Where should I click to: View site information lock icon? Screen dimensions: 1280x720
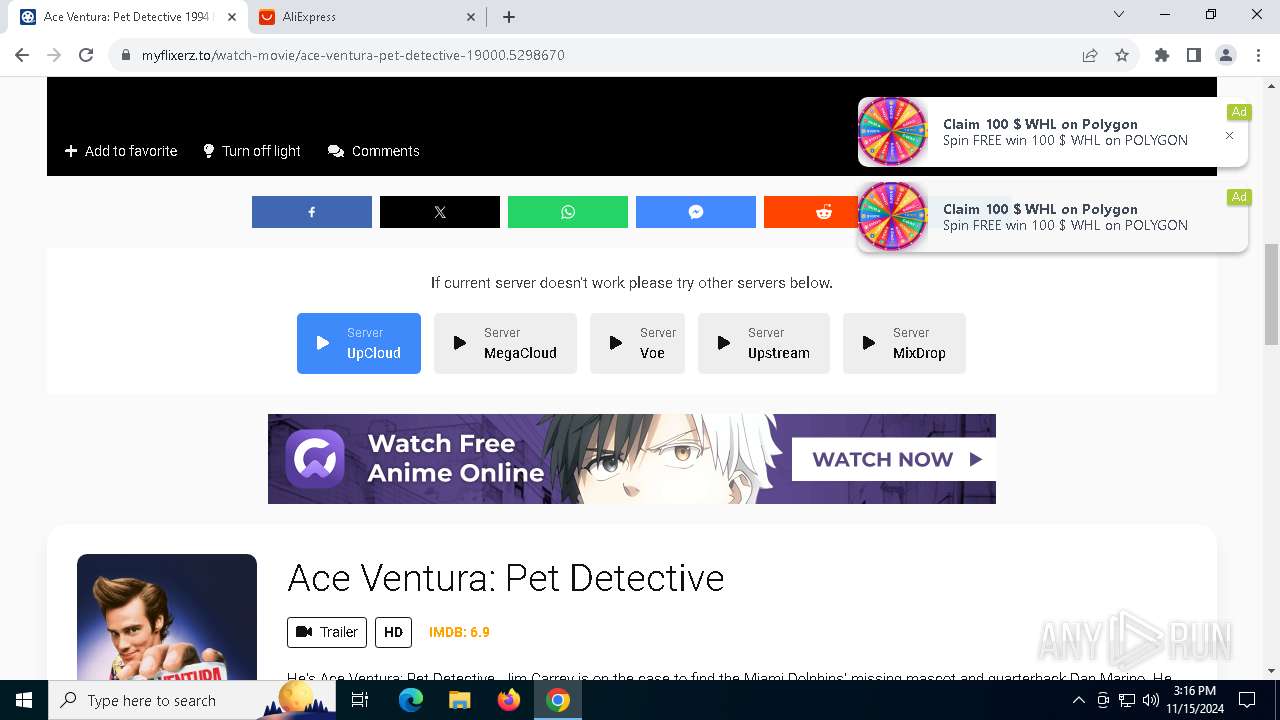[x=125, y=55]
